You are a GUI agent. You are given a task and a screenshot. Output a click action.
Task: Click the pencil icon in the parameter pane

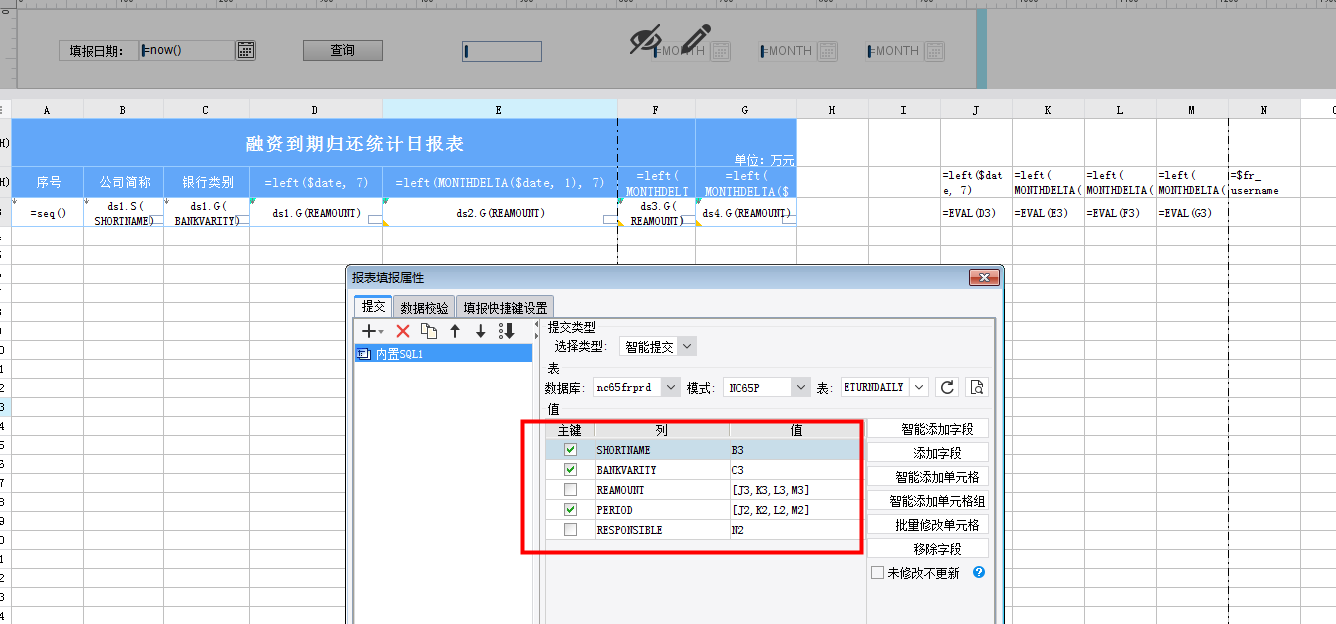(x=696, y=38)
